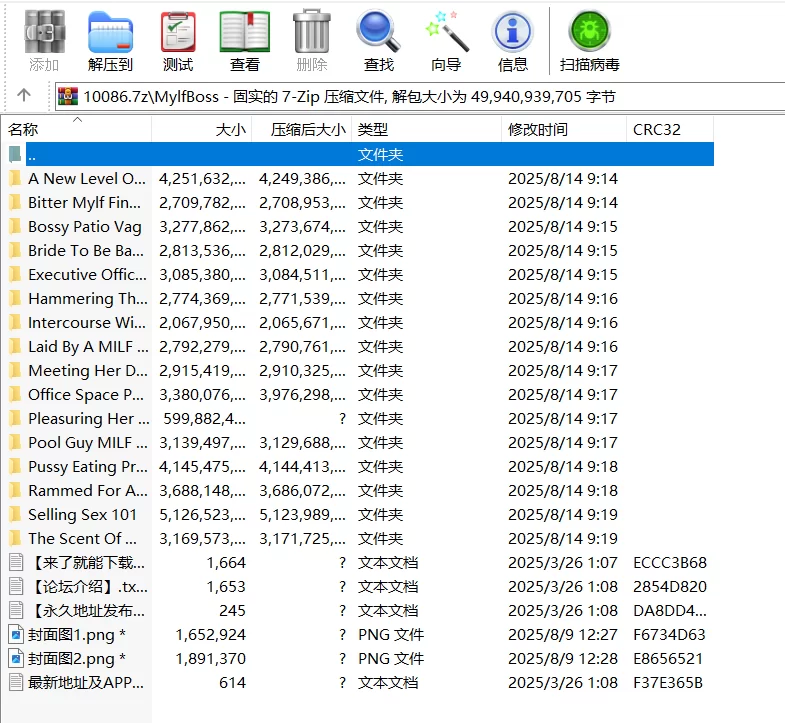Click the 删除 (Delete) trash icon
Viewport: 785px width, 723px height.
click(x=311, y=32)
